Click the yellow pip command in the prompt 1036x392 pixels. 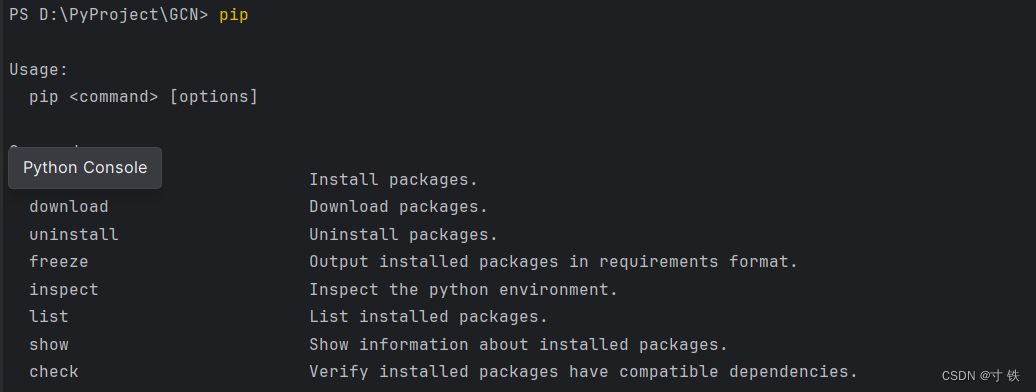(234, 15)
